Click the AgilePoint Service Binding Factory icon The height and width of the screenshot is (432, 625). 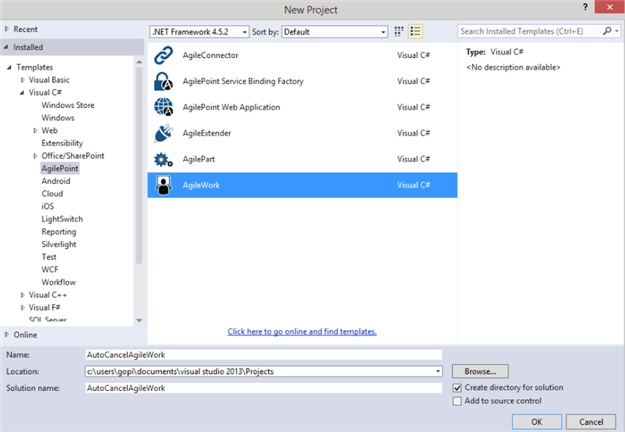point(163,81)
